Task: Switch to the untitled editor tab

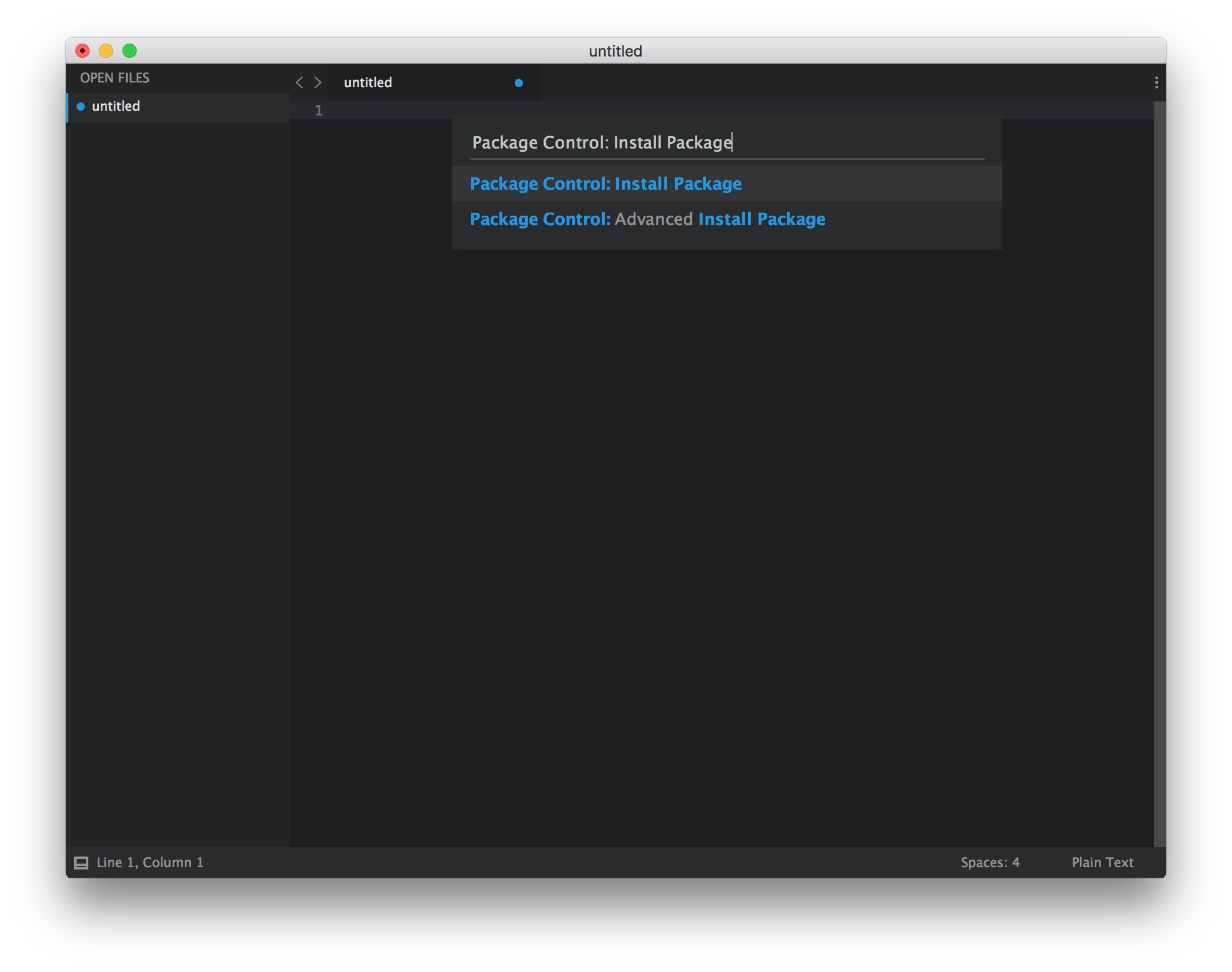Action: tap(367, 82)
